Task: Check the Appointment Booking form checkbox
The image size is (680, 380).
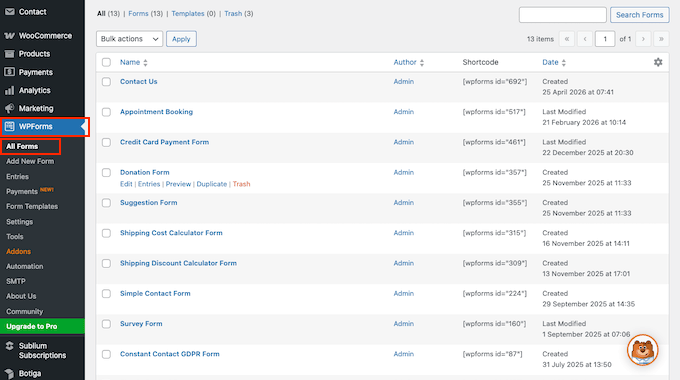Action: click(106, 112)
